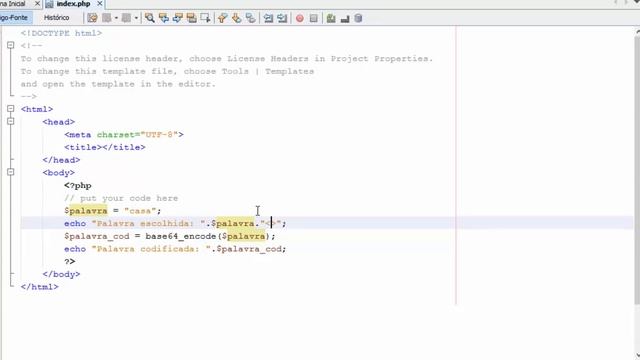Click 'Tools | Templates' comment text
The height and width of the screenshot is (360, 640).
[x=268, y=71]
